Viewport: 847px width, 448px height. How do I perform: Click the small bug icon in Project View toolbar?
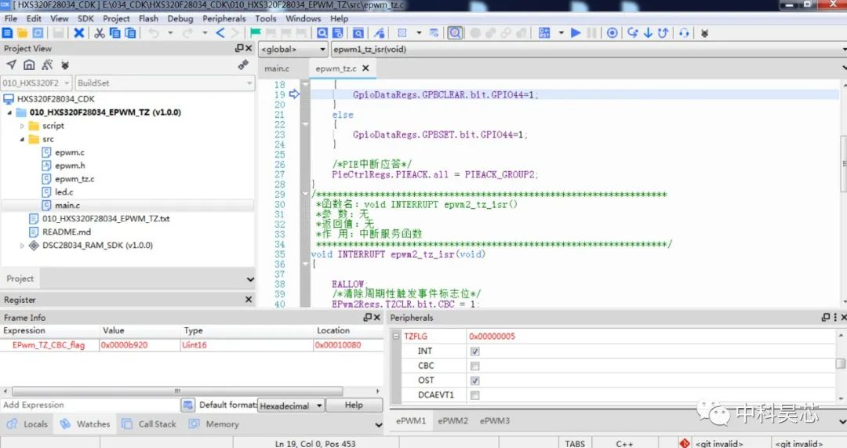coord(65,65)
